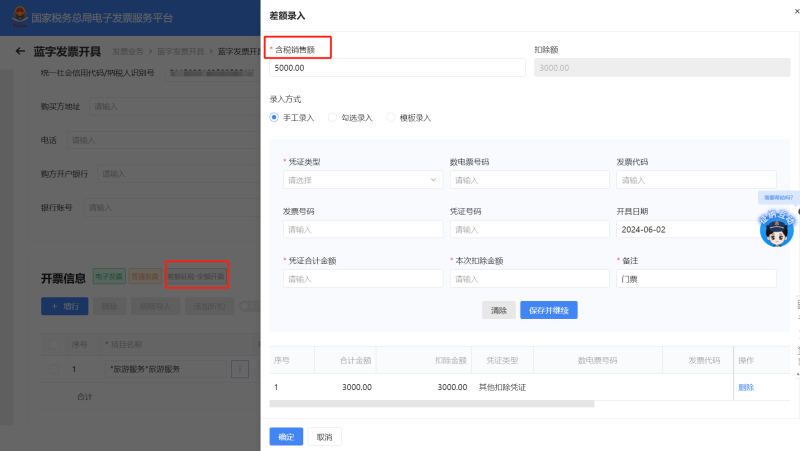
Task: Click the 清除 button
Action: click(498, 310)
